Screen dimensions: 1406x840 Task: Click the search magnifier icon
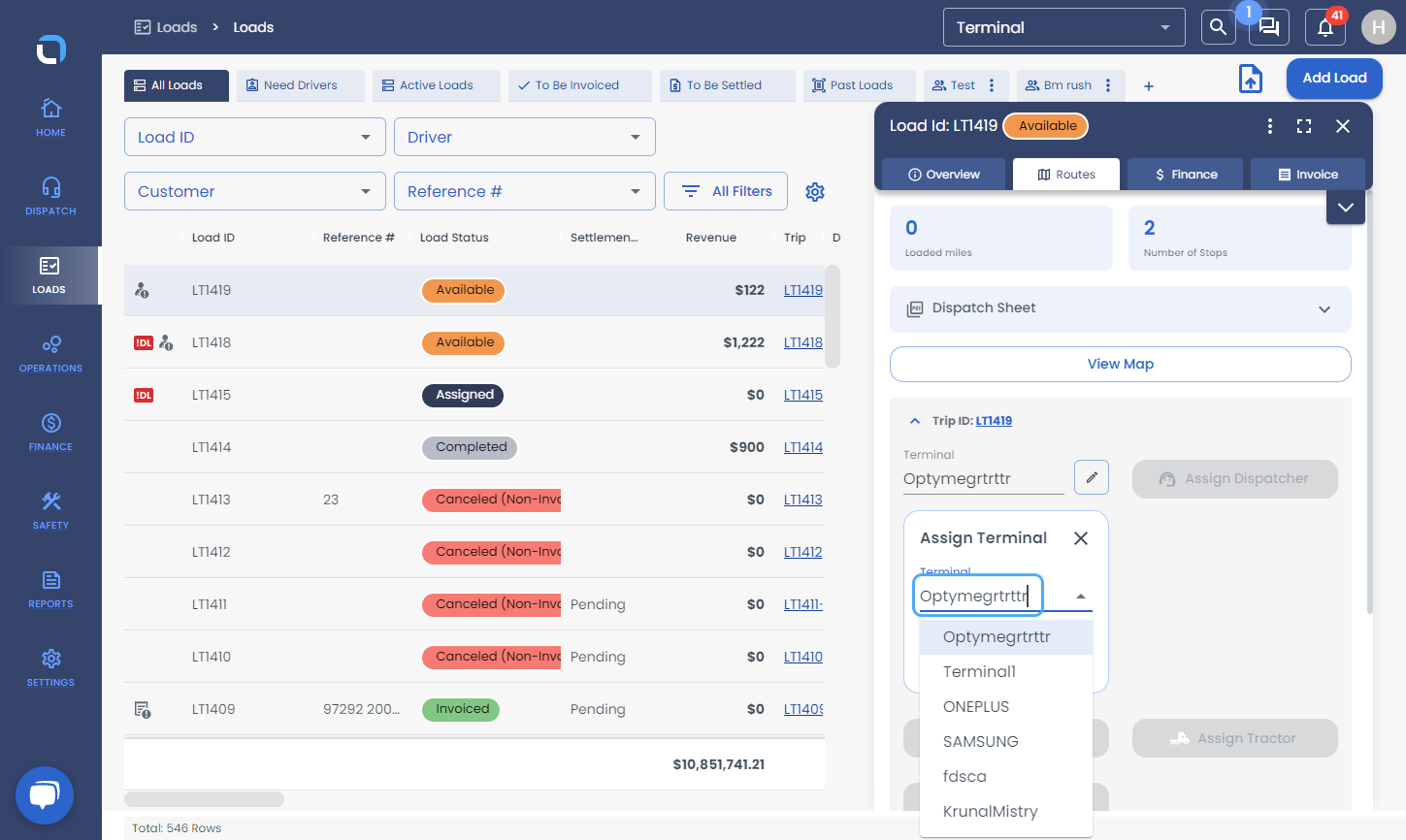(x=1218, y=27)
